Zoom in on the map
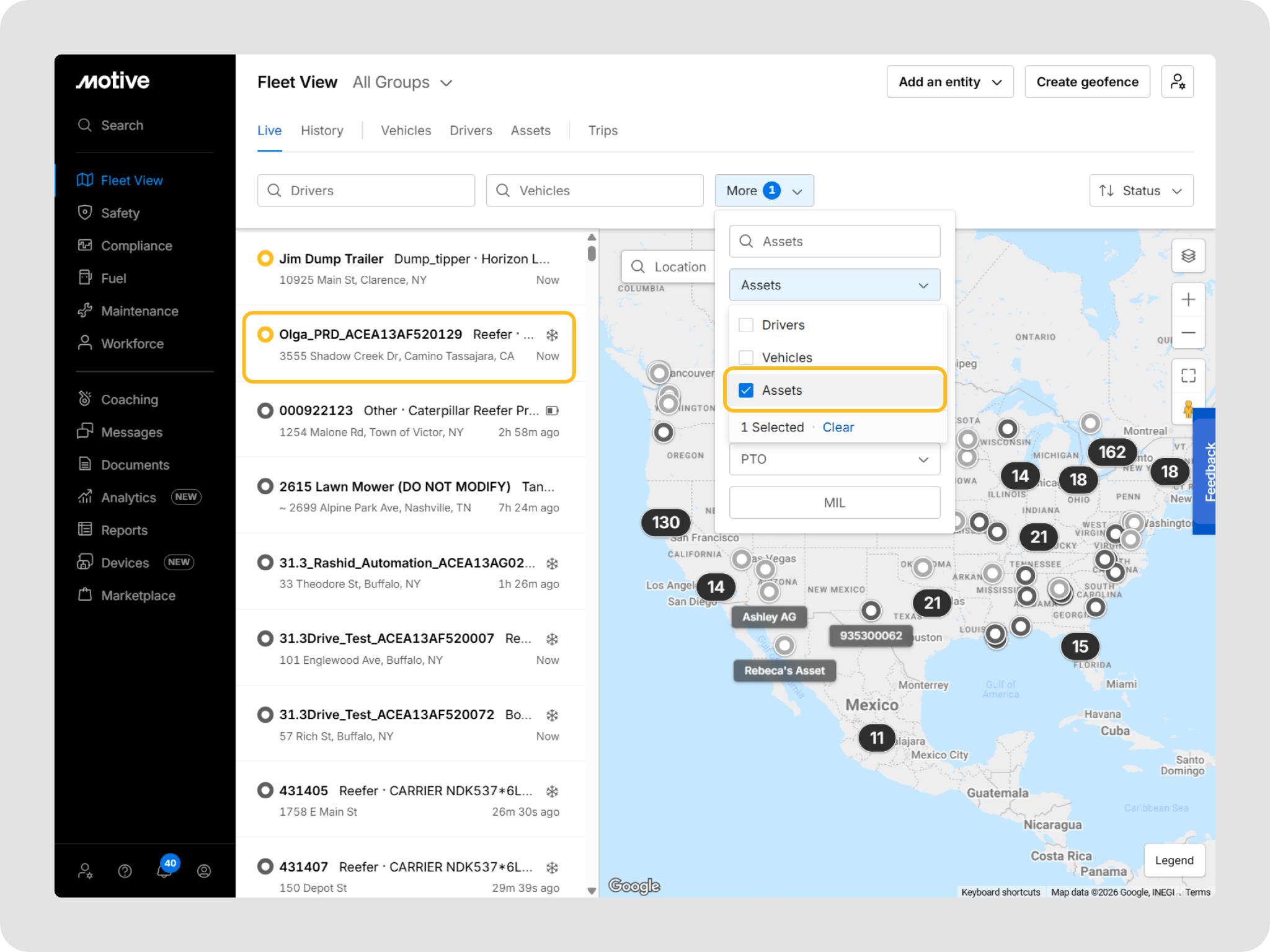The height and width of the screenshot is (952, 1270). point(1188,300)
